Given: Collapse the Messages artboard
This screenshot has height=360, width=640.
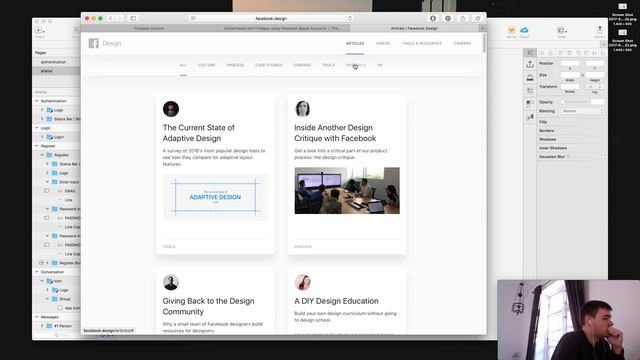Looking at the screenshot, I should tap(37, 317).
